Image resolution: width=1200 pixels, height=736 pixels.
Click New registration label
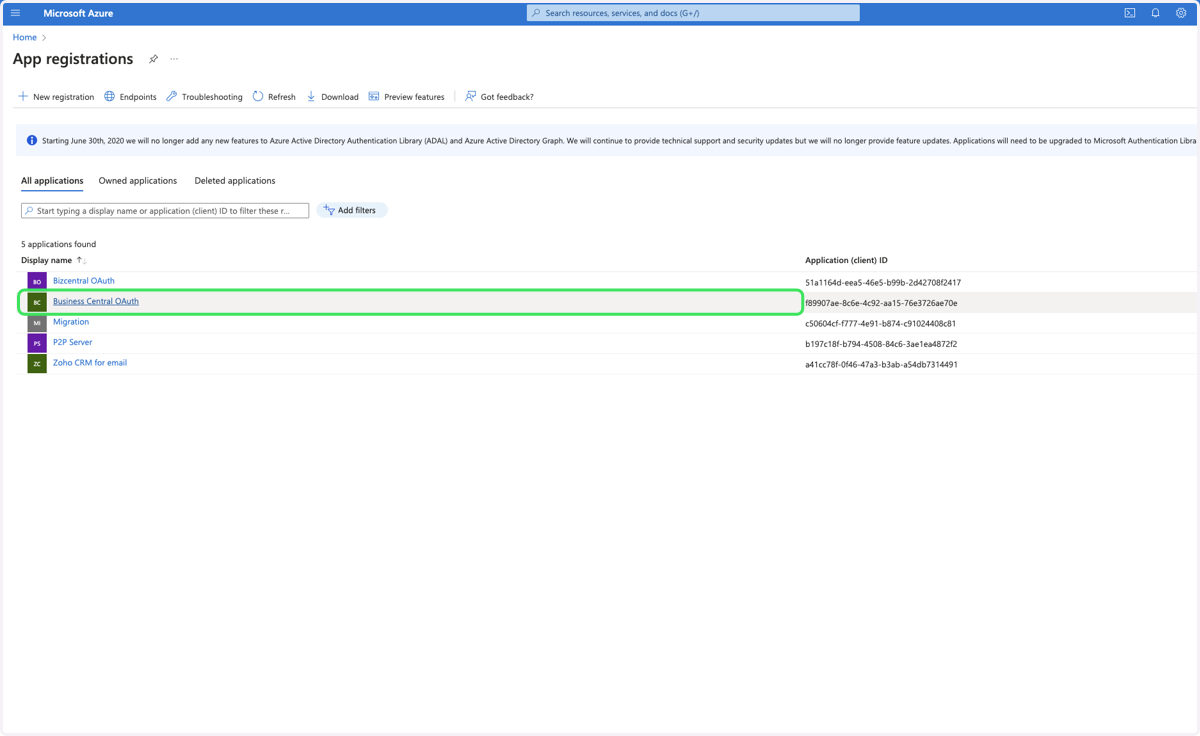64,97
